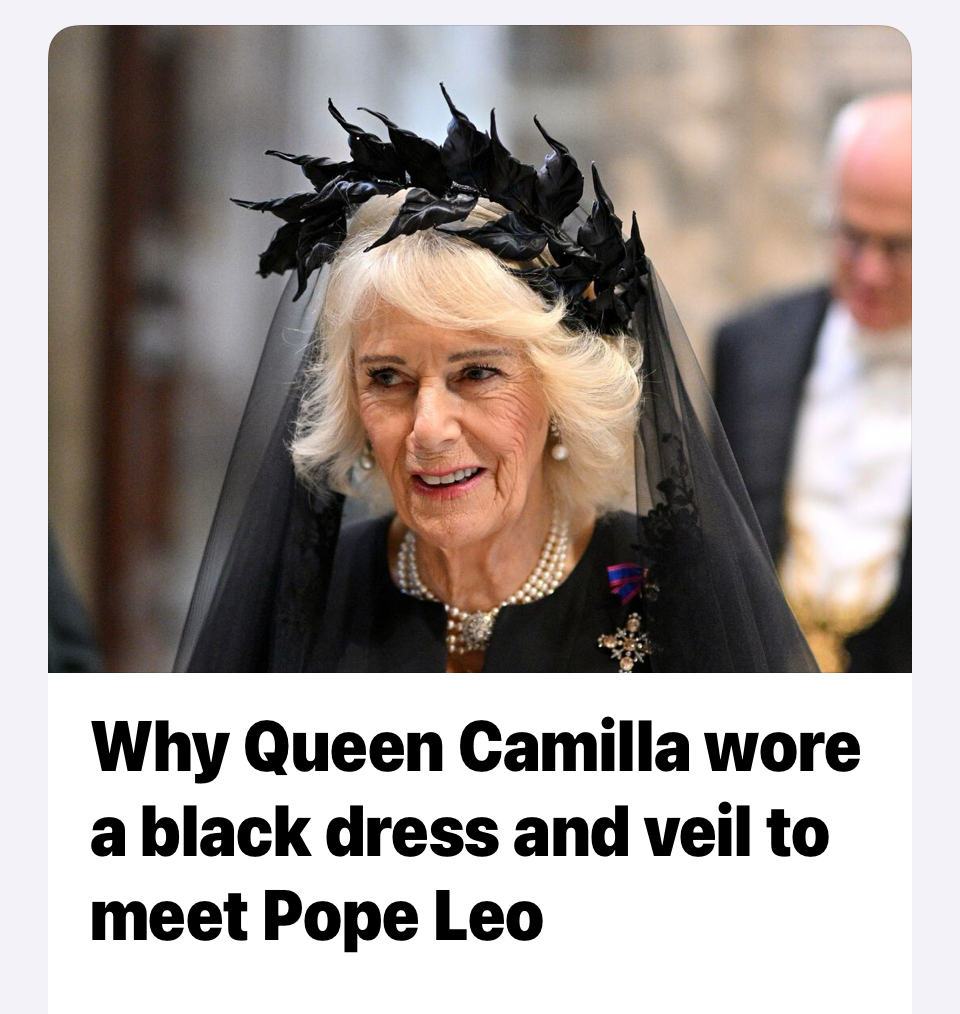Click the word 'Pope' in the headline
The image size is (960, 1014).
click(340, 918)
